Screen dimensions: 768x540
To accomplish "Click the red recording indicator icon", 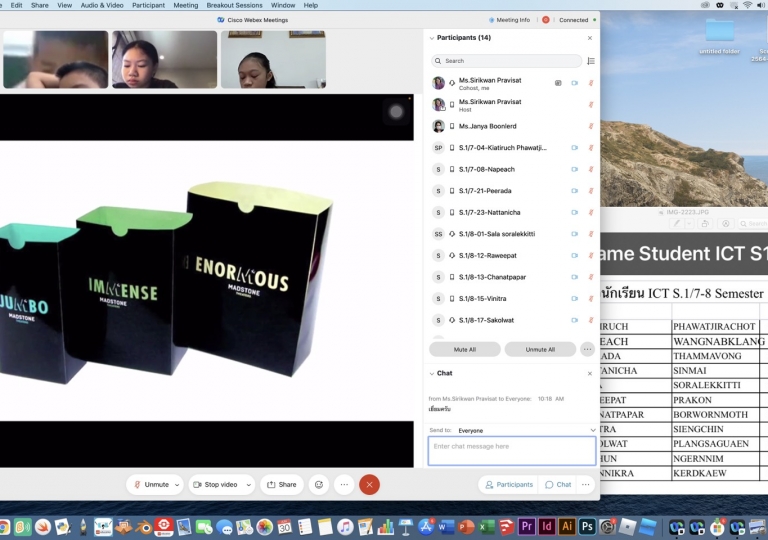I will coord(546,20).
